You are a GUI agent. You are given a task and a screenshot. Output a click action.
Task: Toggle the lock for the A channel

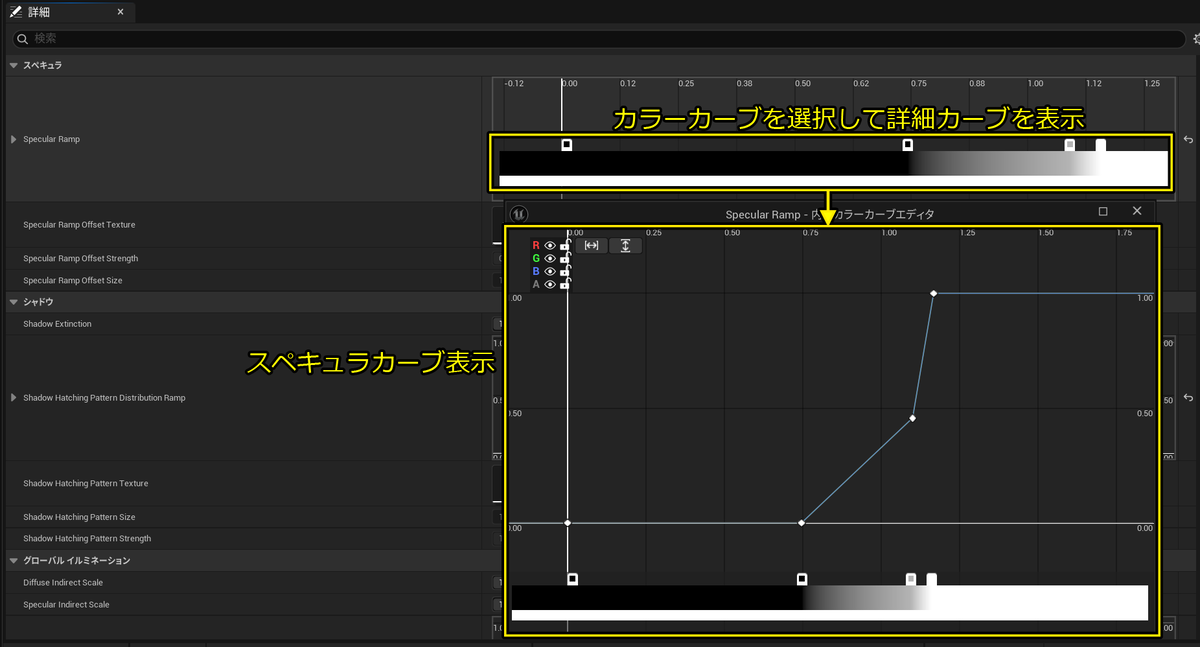(x=565, y=284)
